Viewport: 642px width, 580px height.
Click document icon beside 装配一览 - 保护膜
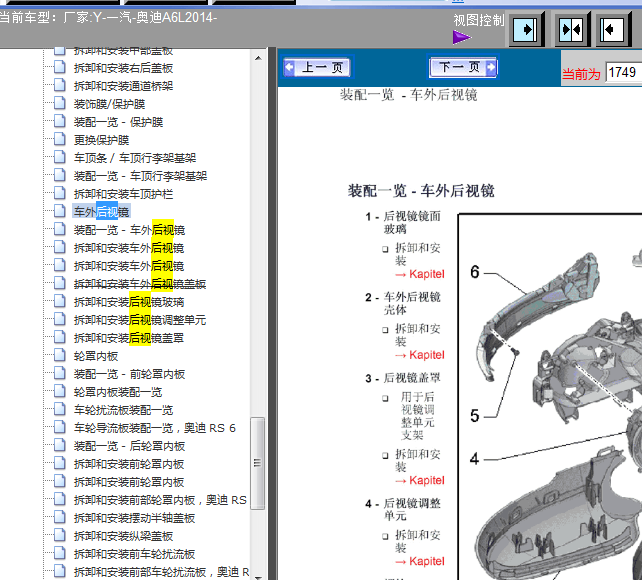tap(60, 121)
